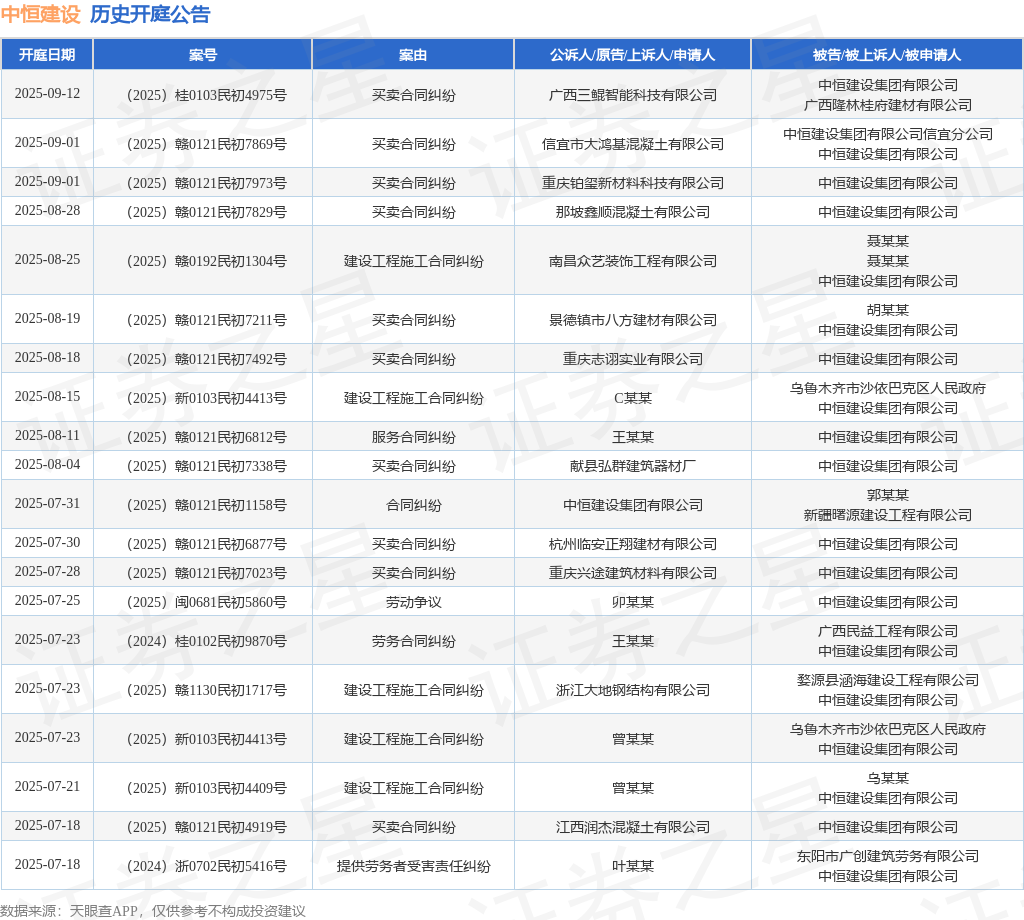Click defendant 广西民益工程有限公司
This screenshot has height=920, width=1024.
(888, 631)
